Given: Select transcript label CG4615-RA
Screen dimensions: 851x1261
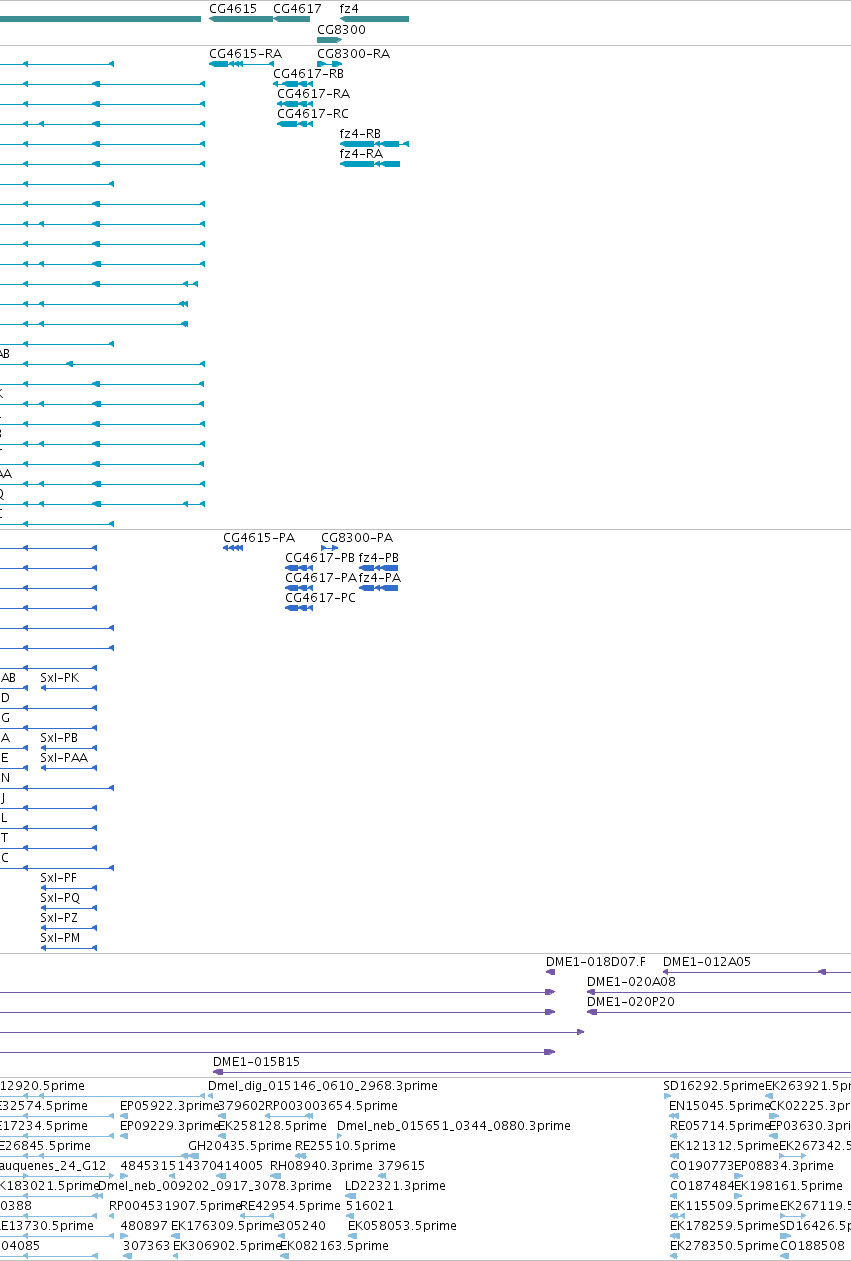Looking at the screenshot, I should coord(245,53).
